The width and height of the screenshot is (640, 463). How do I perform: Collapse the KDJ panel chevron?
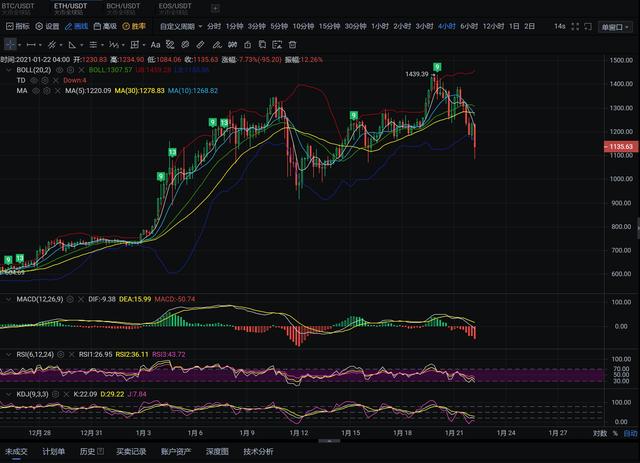coord(8,394)
